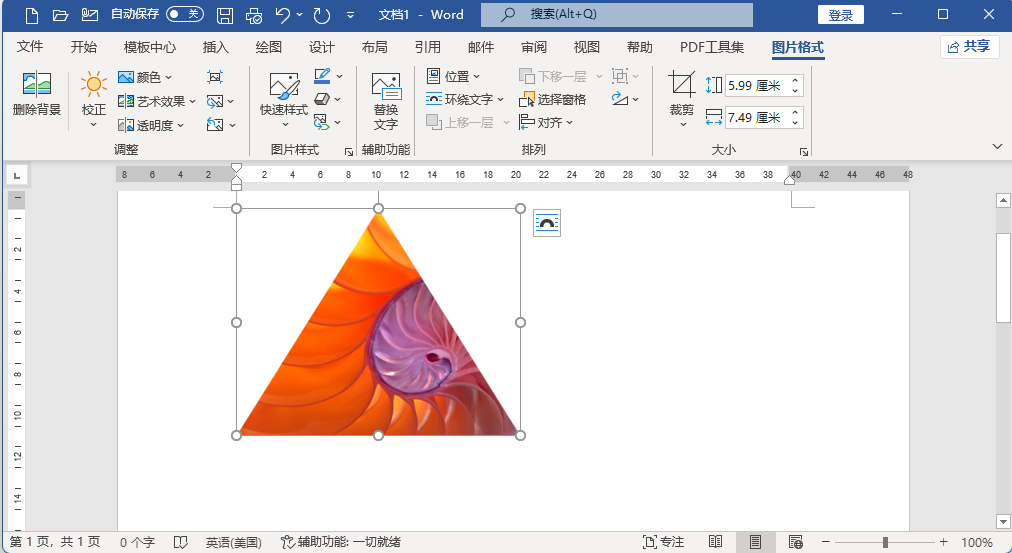Click the 搜索(Alt+Q) search box
Image resolution: width=1012 pixels, height=553 pixels.
coord(616,14)
